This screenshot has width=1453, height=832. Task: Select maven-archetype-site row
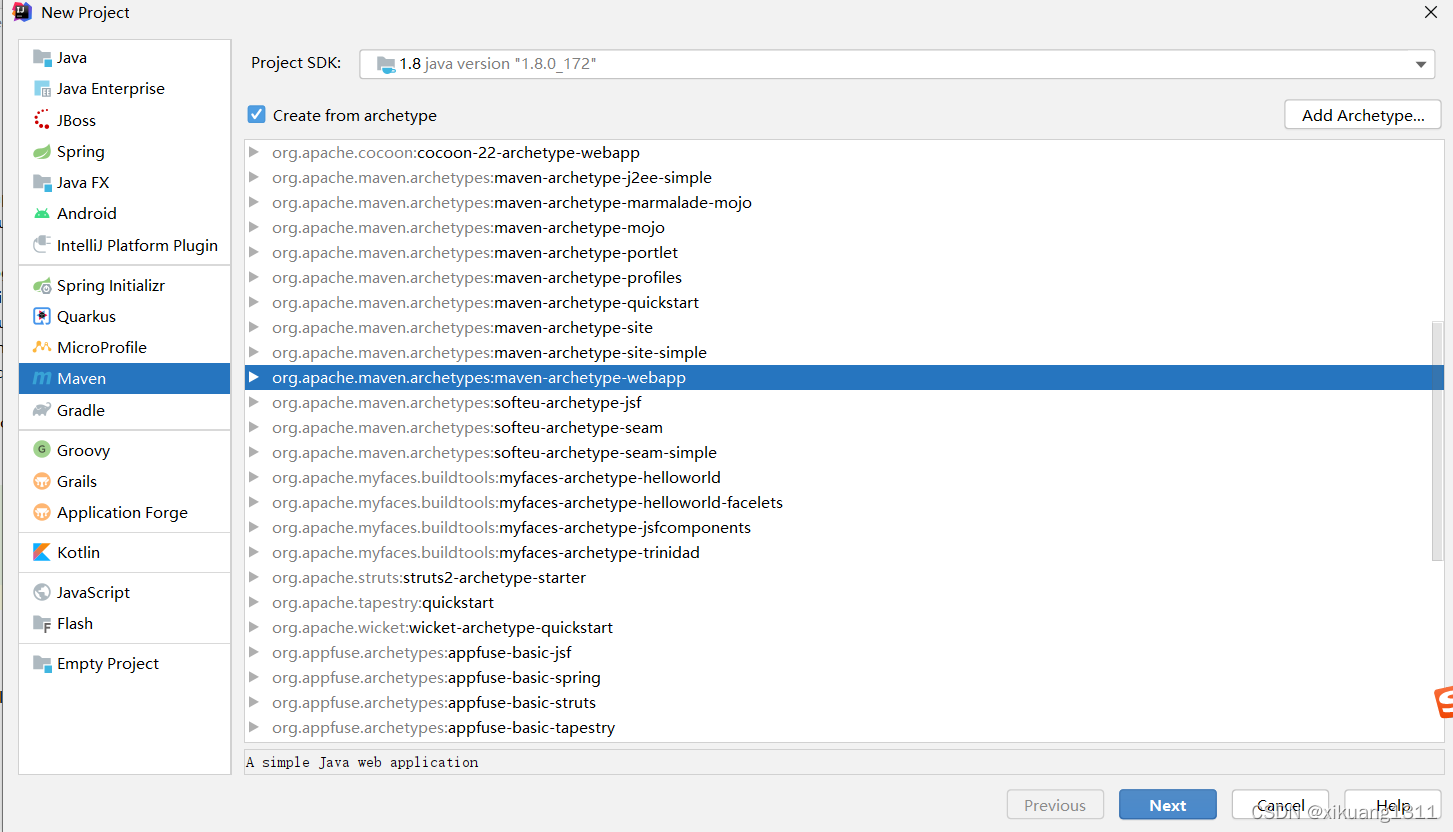coord(844,328)
